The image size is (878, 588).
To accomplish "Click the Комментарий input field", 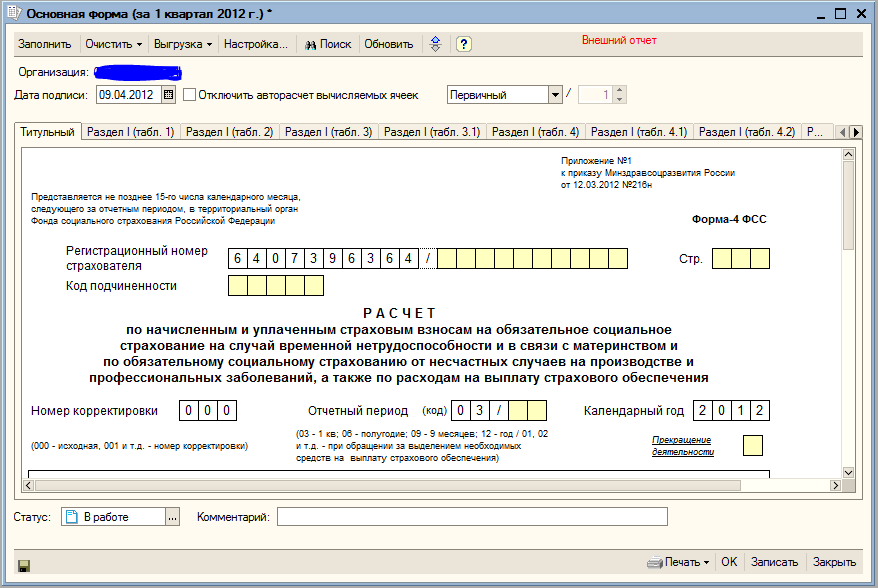I will 472,517.
